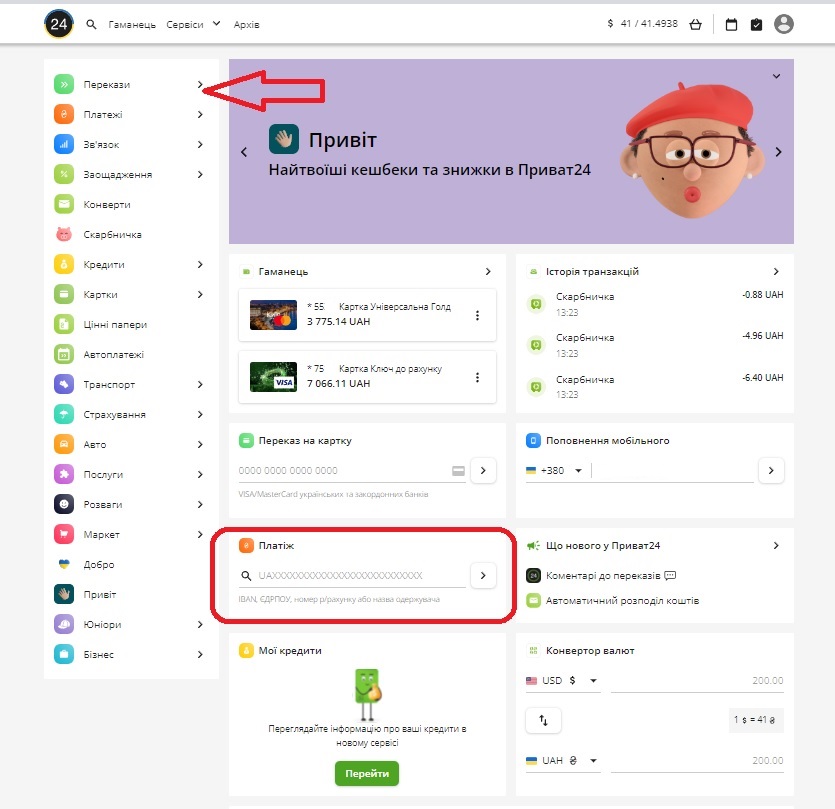
Task: Open the calendar icon in top bar
Action: [x=731, y=24]
